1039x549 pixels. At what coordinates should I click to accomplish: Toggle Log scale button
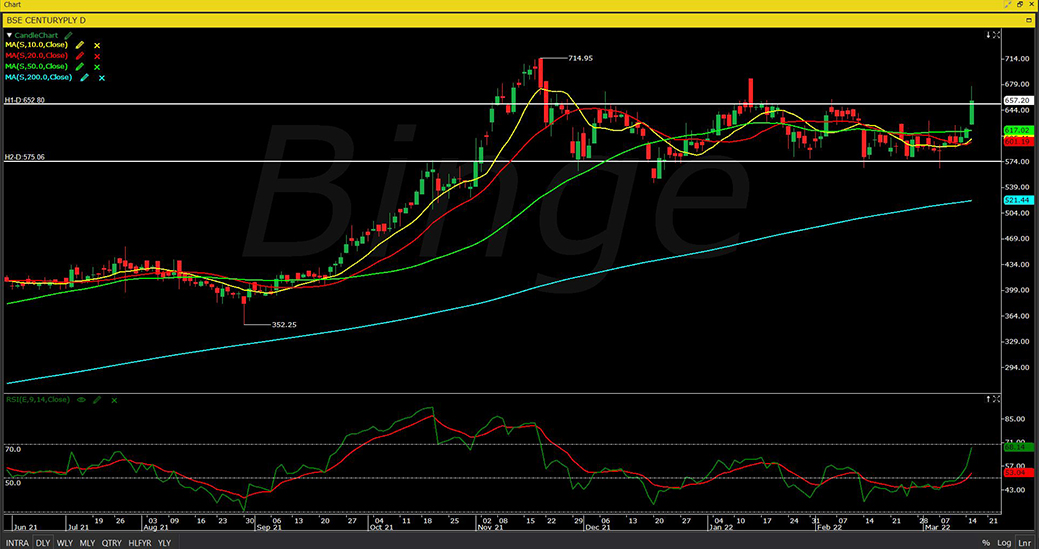click(1003, 542)
